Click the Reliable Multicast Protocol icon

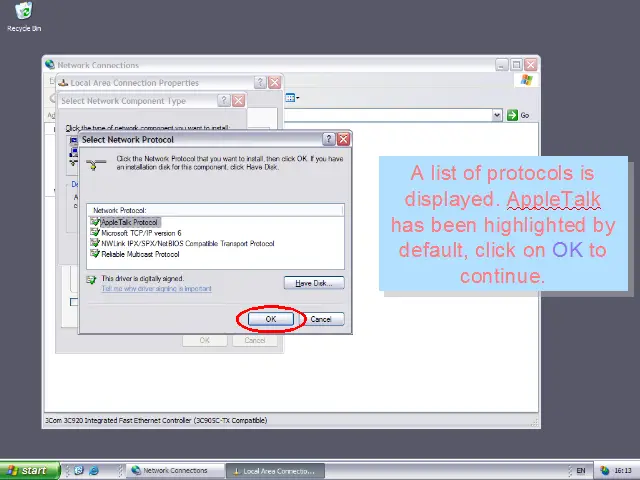pos(95,254)
